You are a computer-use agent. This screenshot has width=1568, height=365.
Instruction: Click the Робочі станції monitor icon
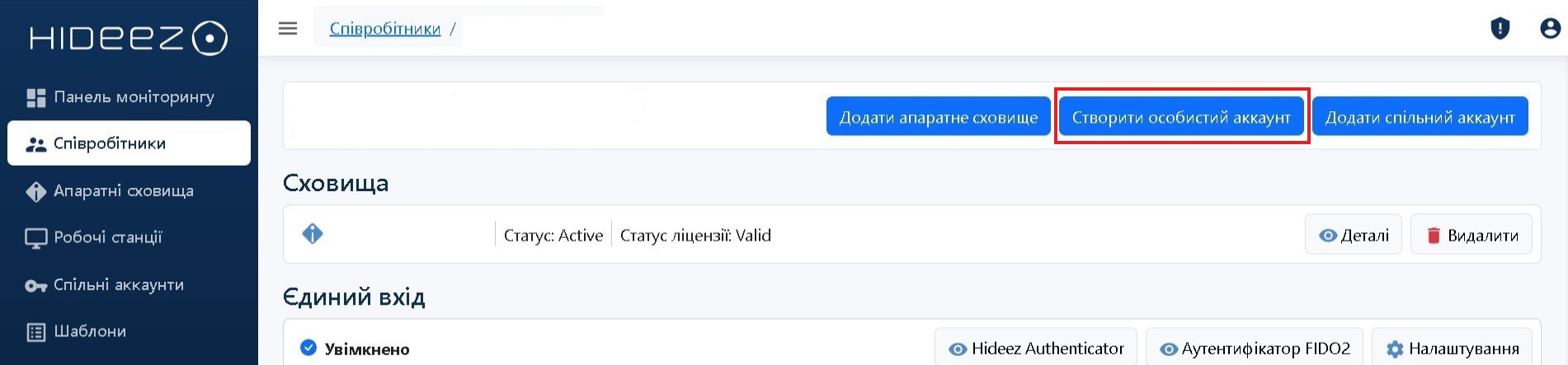[x=36, y=238]
